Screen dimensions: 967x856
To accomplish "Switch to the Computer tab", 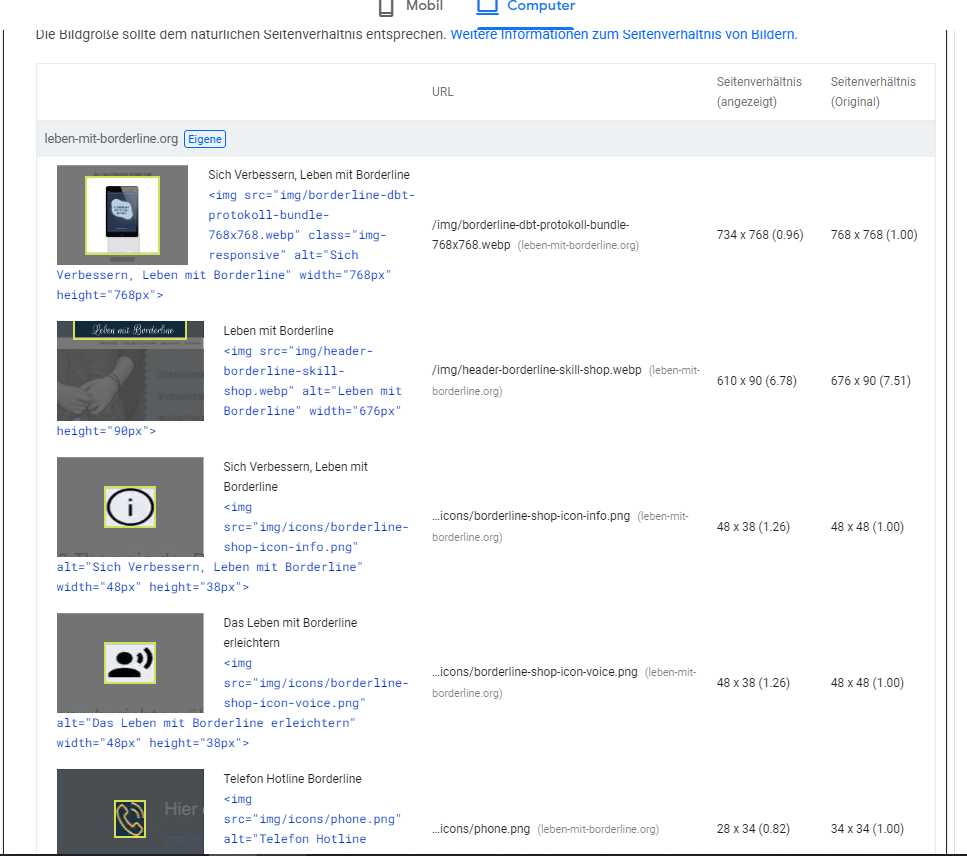I will point(540,7).
